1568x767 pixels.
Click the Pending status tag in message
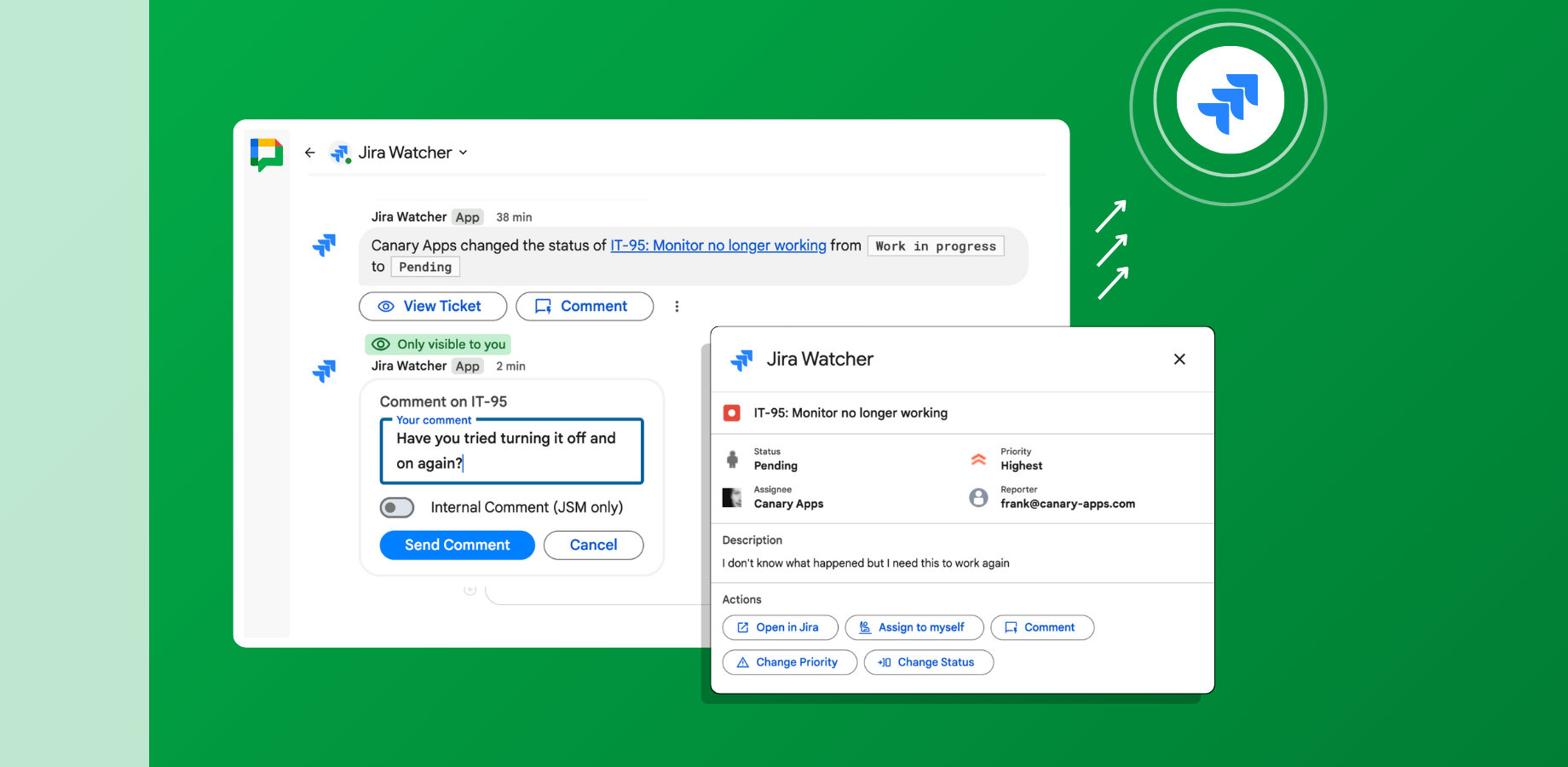[425, 268]
